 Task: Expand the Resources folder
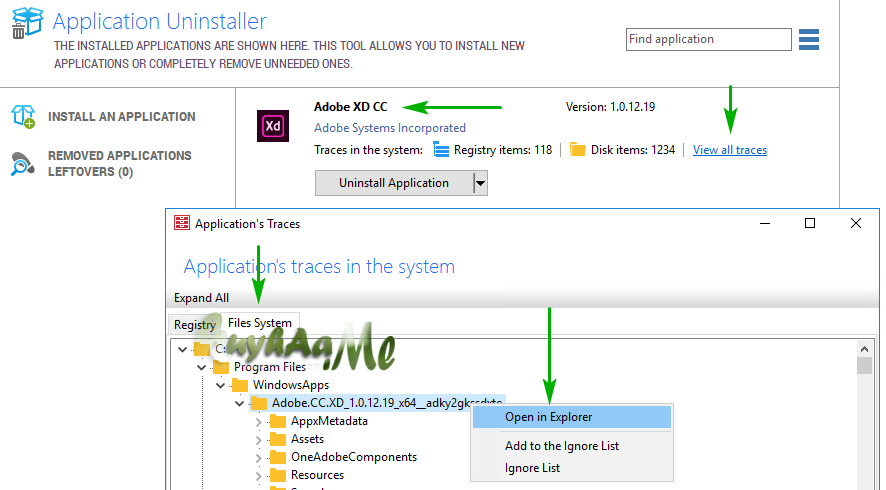coord(259,475)
